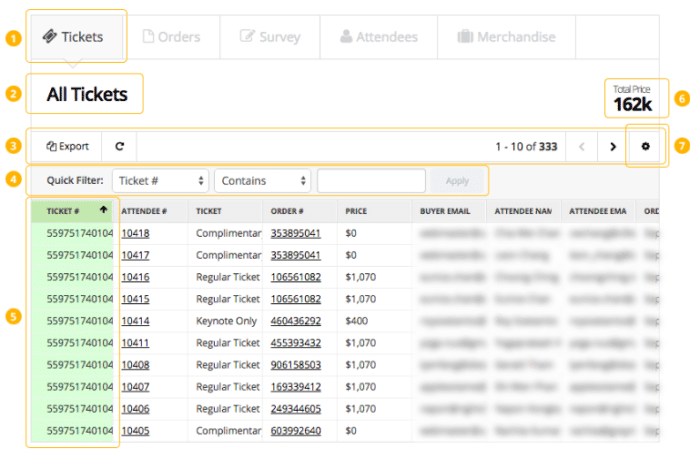Open order link 906158503

(x=295, y=365)
